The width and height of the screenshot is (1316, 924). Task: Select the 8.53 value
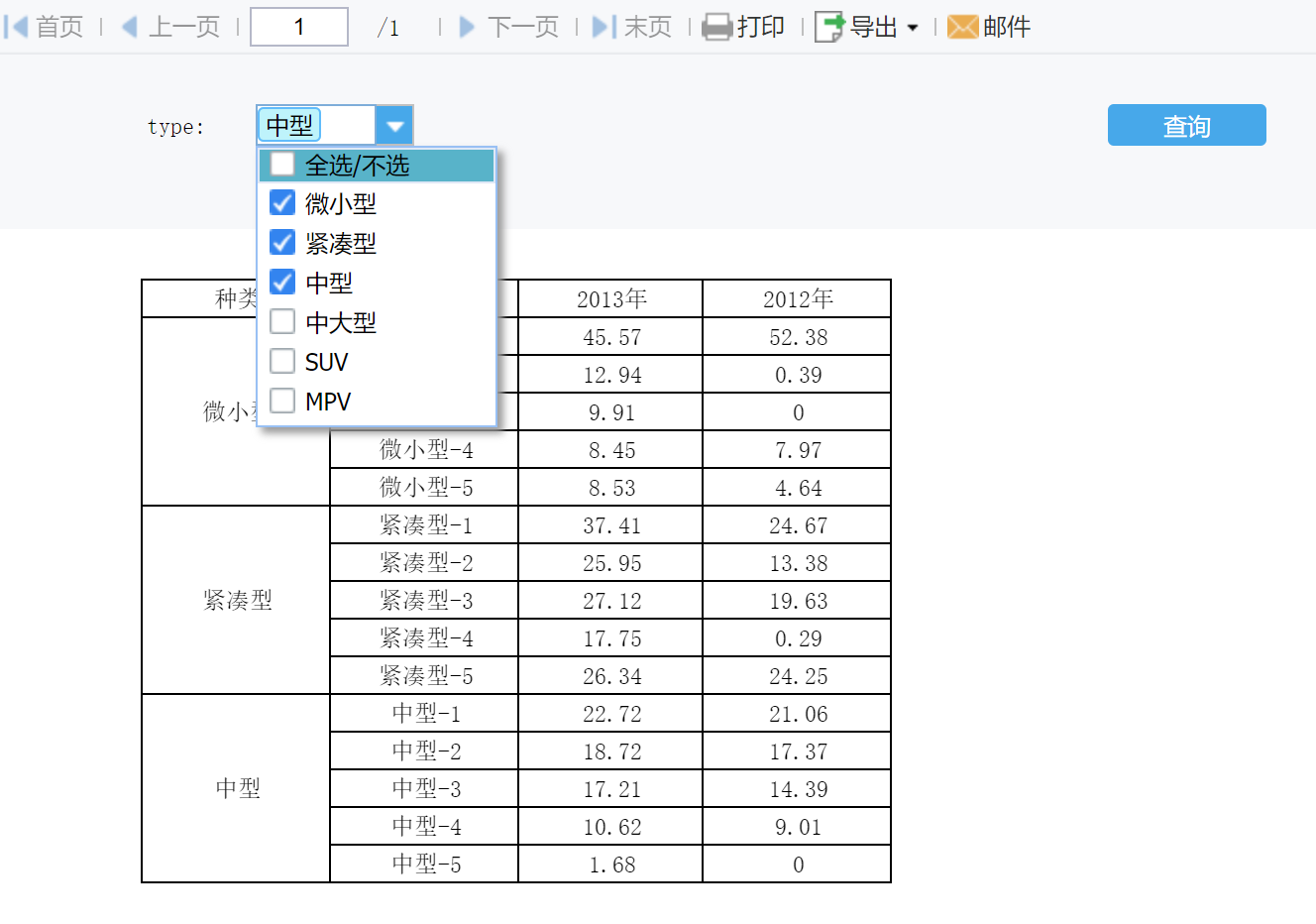[x=610, y=487]
